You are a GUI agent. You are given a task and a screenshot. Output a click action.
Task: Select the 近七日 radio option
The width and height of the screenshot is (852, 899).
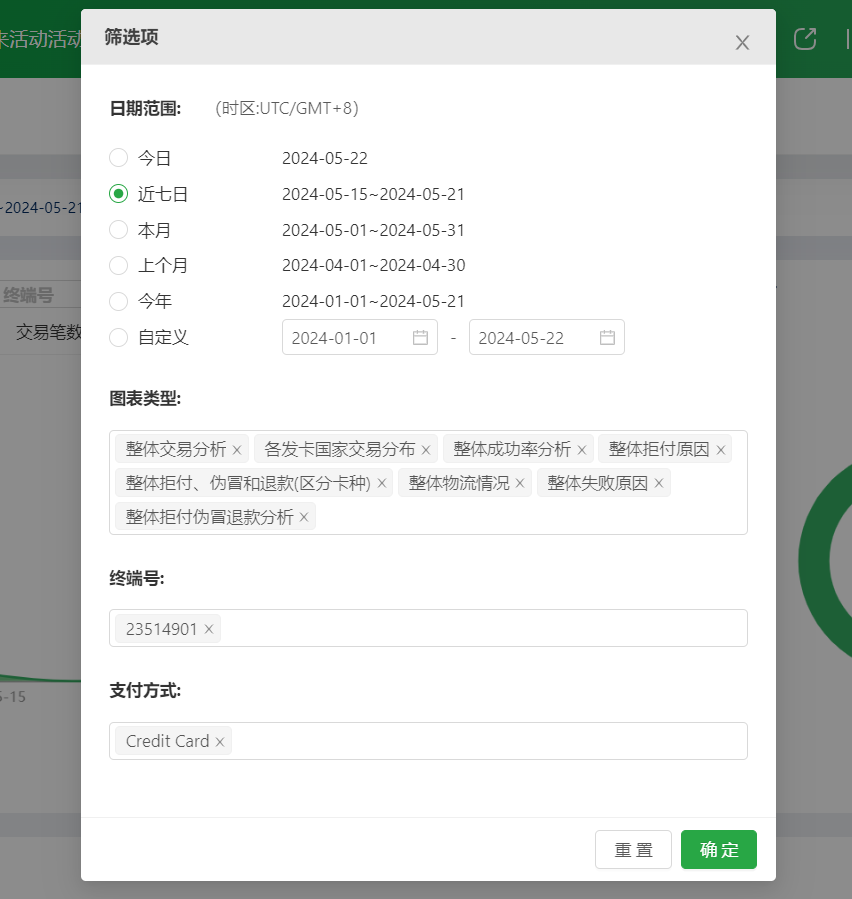[x=119, y=194]
